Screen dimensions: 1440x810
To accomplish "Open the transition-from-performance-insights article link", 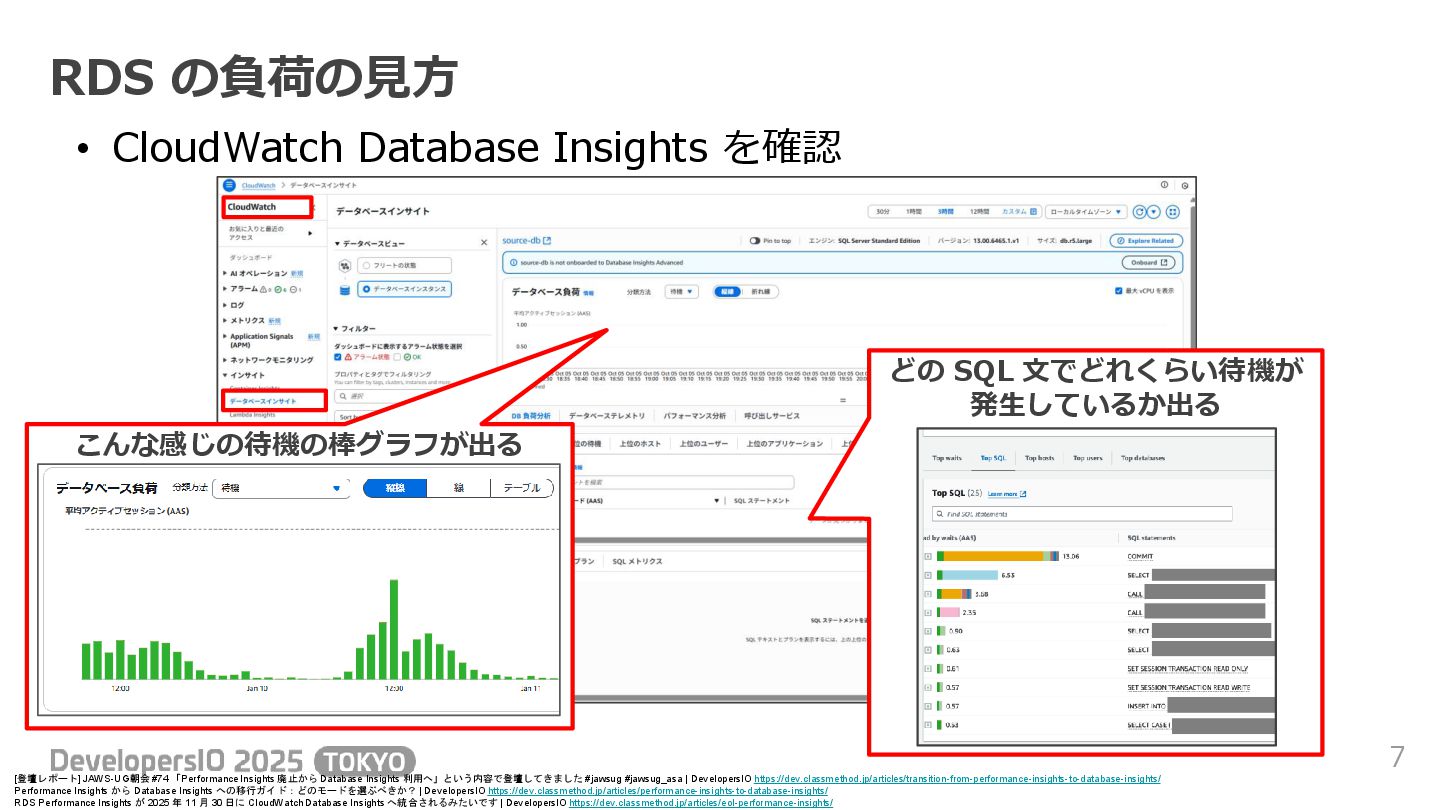I will pos(957,778).
